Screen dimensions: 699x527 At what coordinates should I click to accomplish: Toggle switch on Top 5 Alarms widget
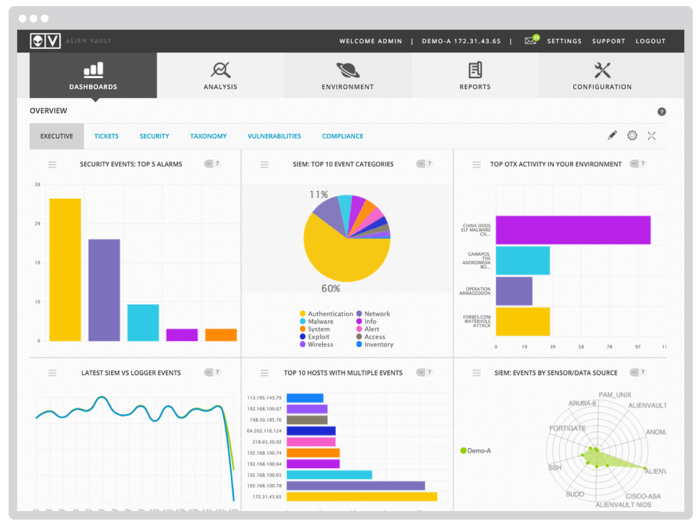coord(209,164)
